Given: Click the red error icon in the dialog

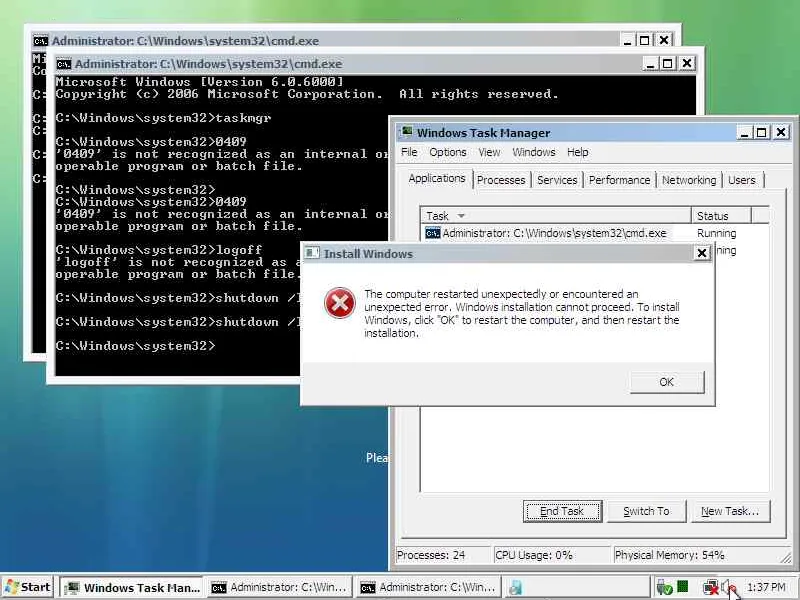Looking at the screenshot, I should tap(340, 303).
